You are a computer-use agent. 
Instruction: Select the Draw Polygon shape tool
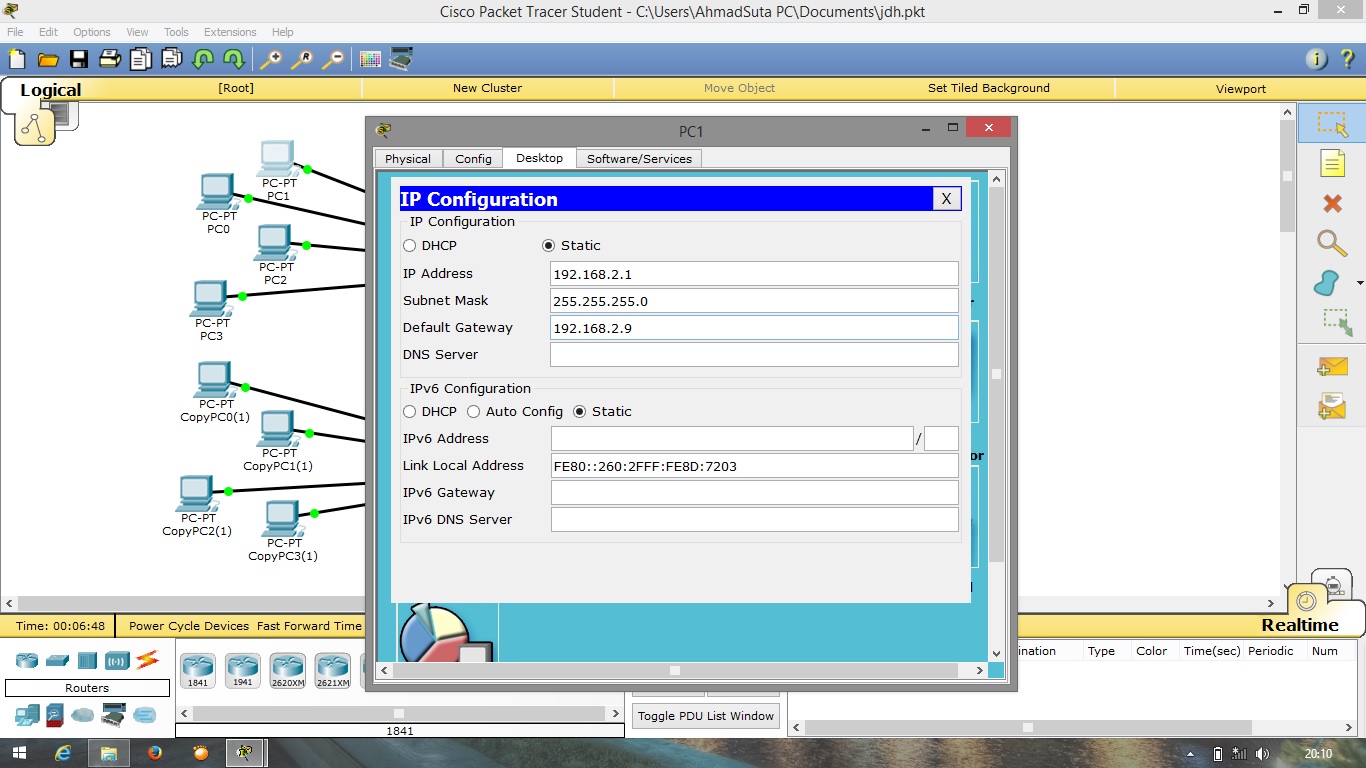[1327, 283]
